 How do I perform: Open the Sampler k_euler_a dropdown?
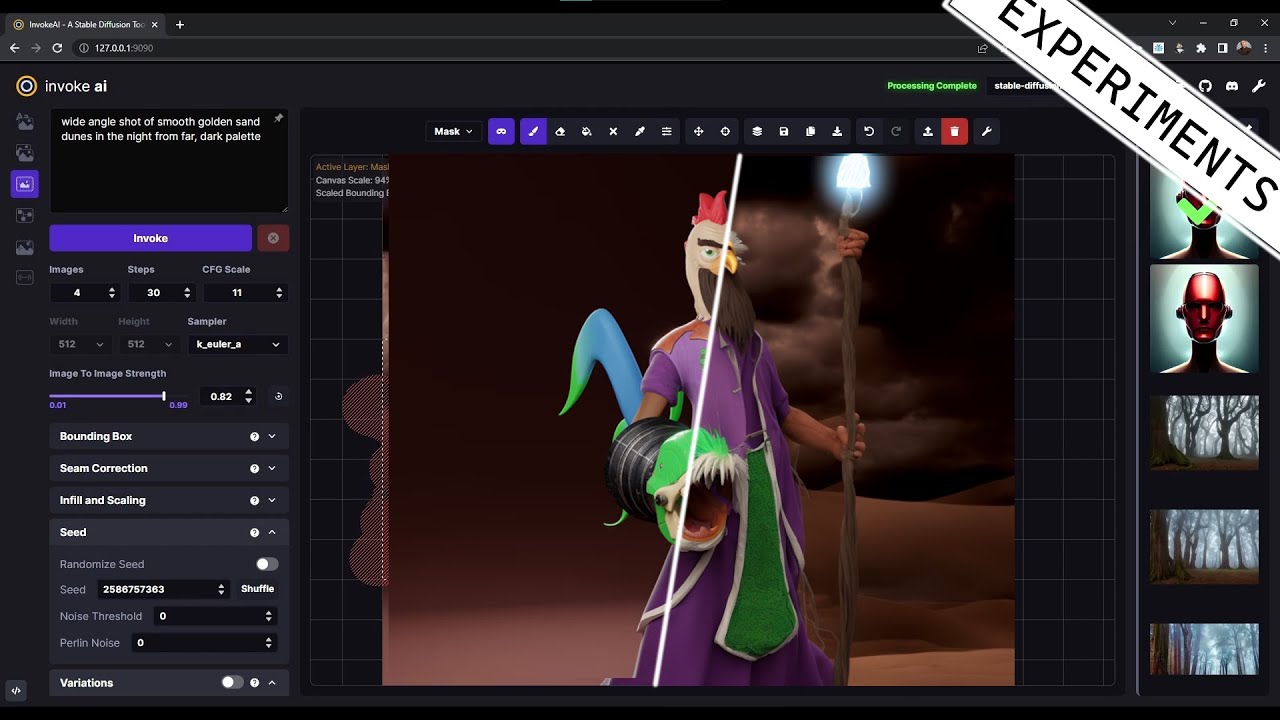(x=238, y=344)
